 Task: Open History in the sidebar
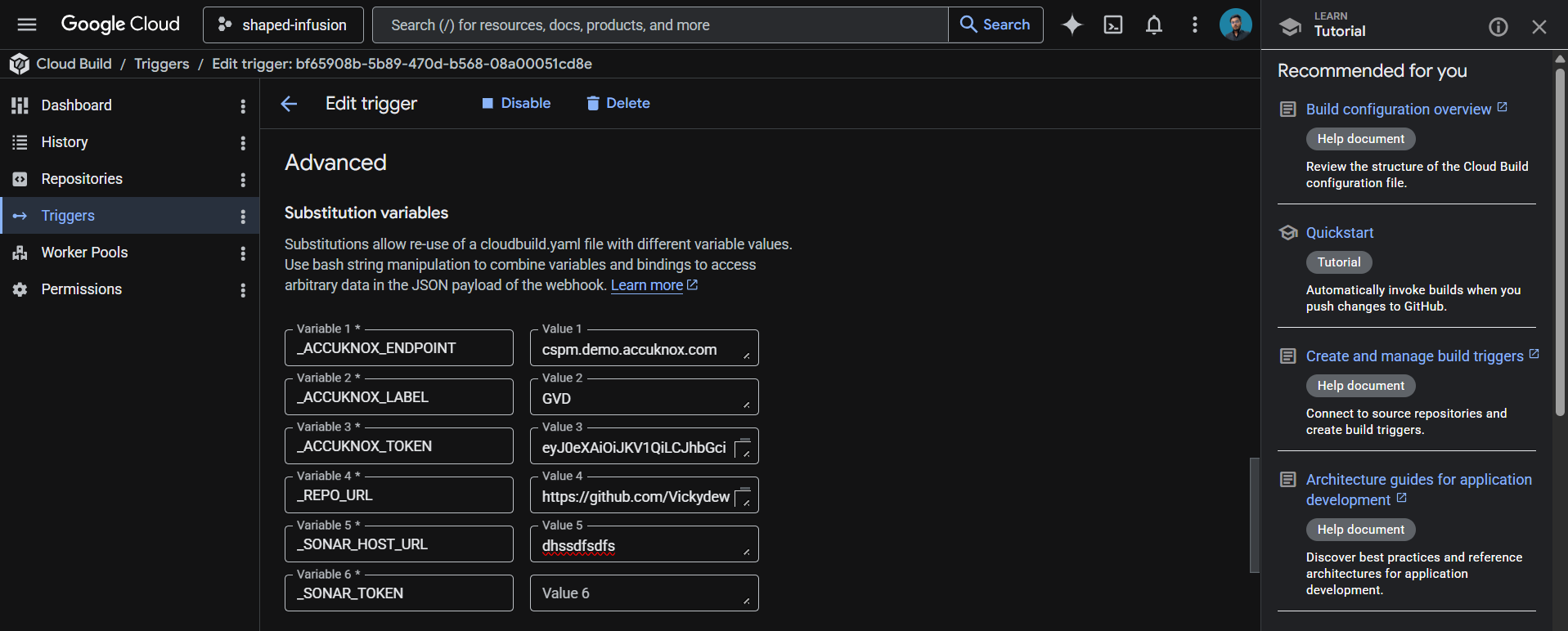pyautogui.click(x=65, y=142)
